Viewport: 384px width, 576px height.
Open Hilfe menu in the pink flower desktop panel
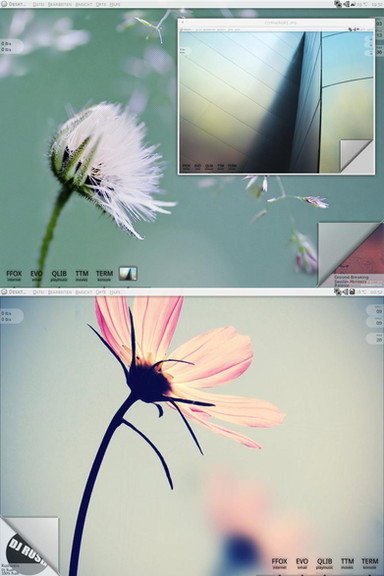click(115, 292)
